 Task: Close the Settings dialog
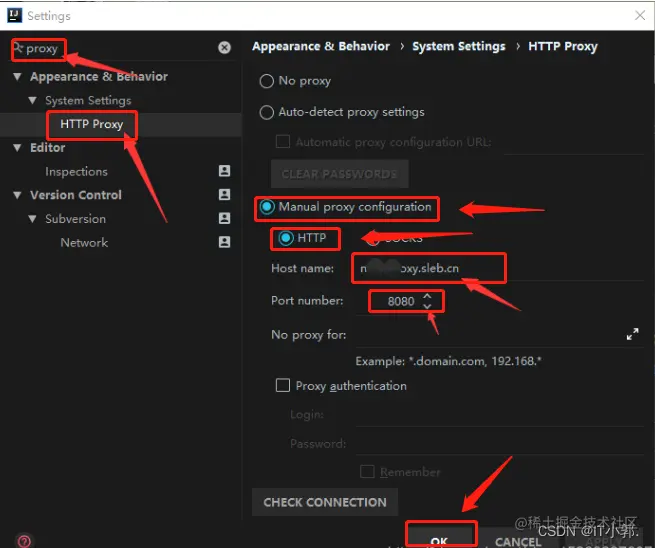[640, 15]
